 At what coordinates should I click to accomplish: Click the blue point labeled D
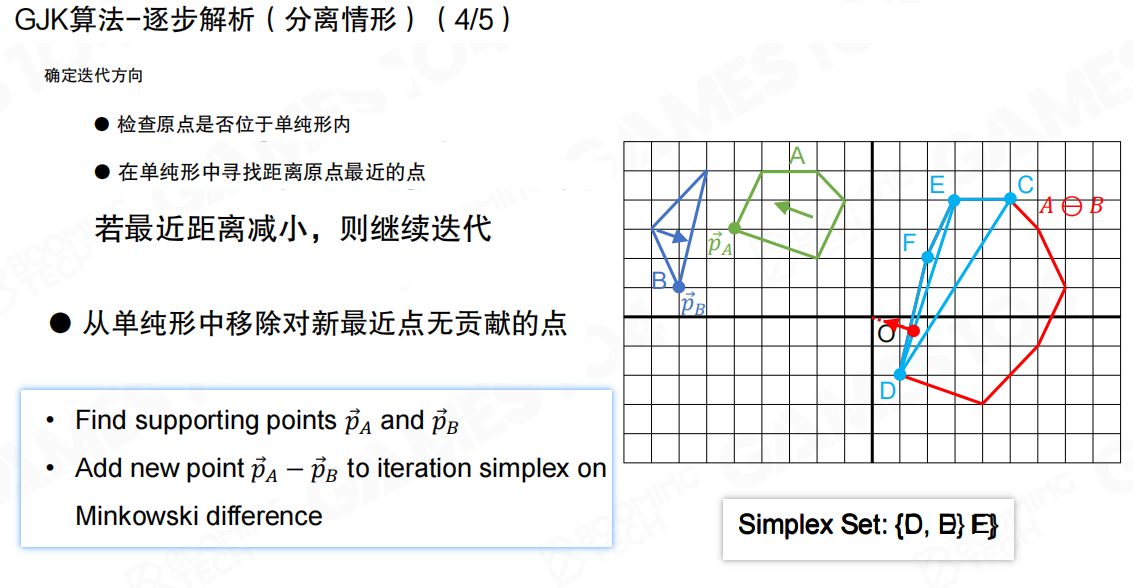(x=899, y=374)
